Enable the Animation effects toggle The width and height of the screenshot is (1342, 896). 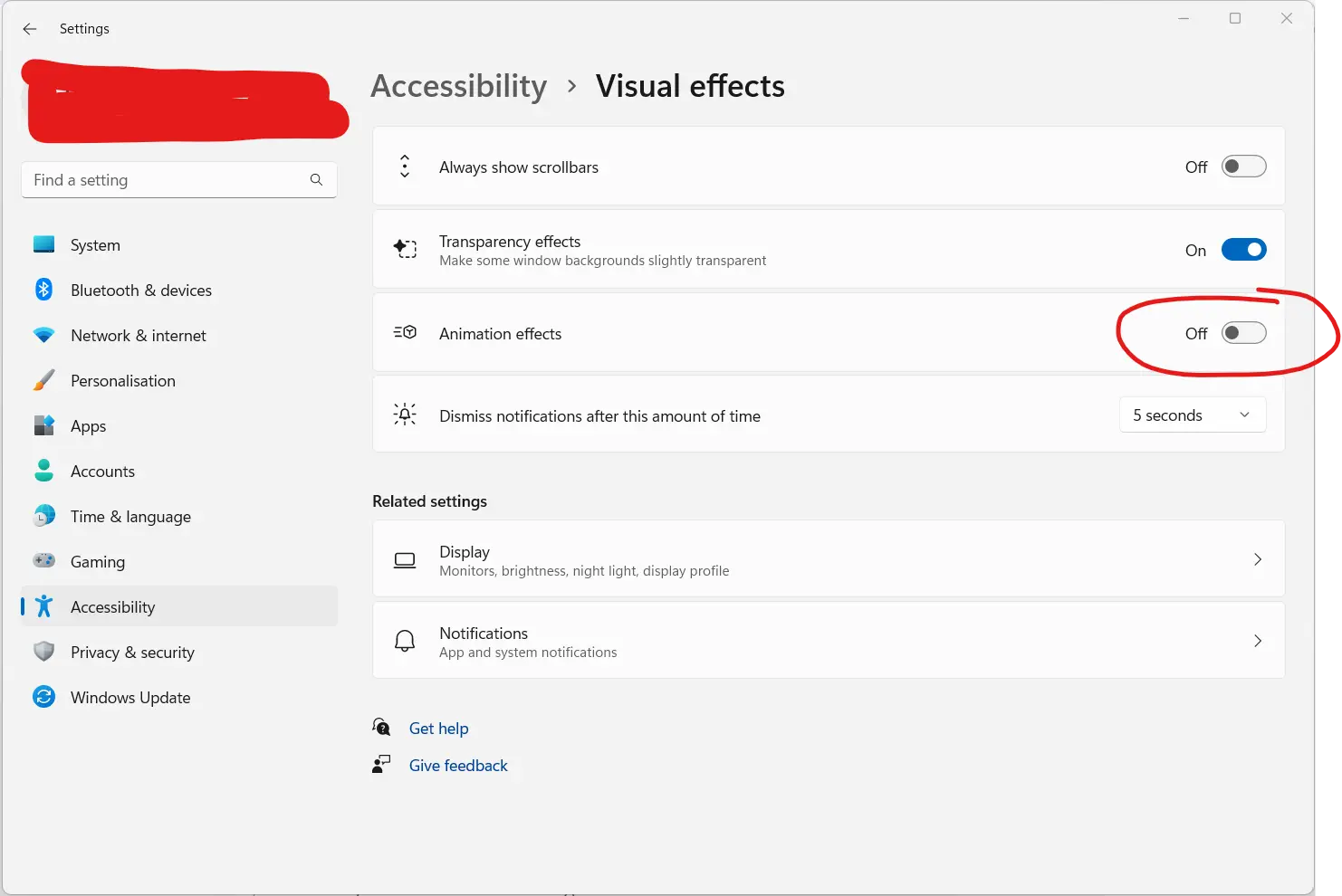click(x=1243, y=333)
